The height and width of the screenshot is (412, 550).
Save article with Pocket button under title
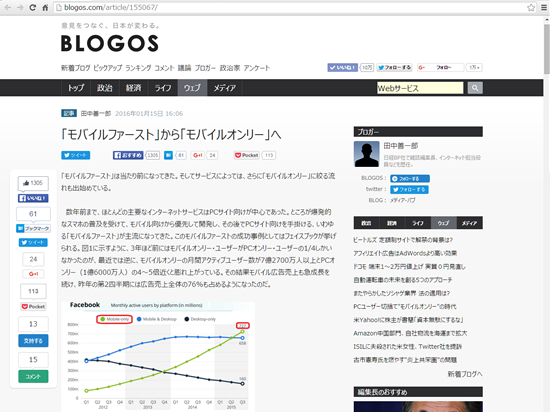[x=247, y=155]
